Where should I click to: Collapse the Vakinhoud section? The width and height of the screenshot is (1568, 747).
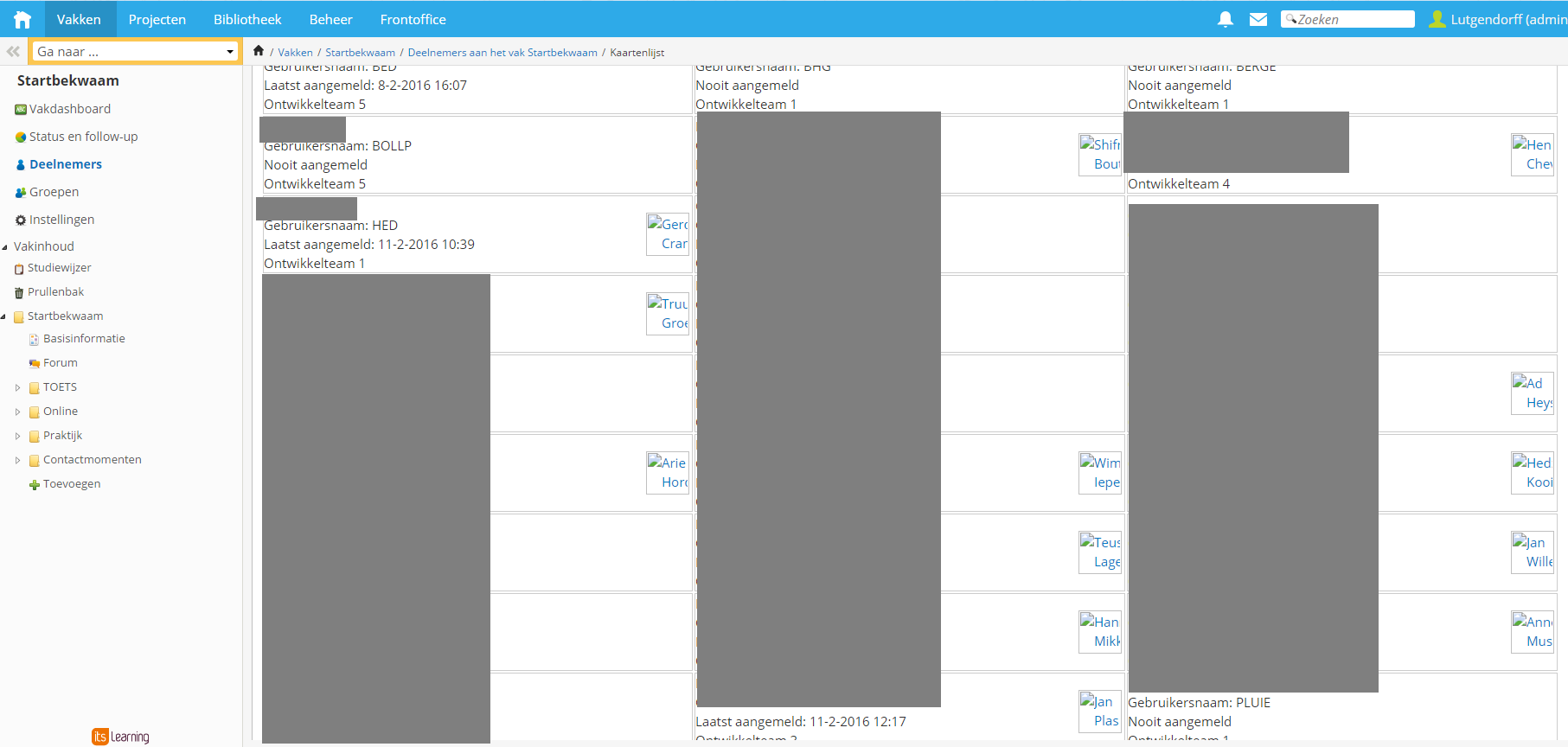click(5, 247)
